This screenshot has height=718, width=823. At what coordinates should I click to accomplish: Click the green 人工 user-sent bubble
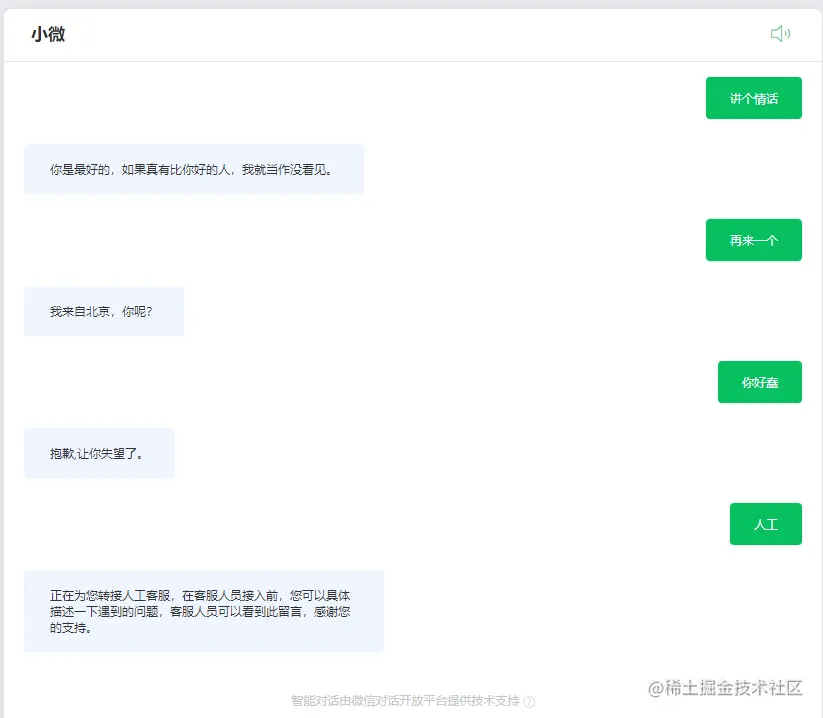point(766,523)
